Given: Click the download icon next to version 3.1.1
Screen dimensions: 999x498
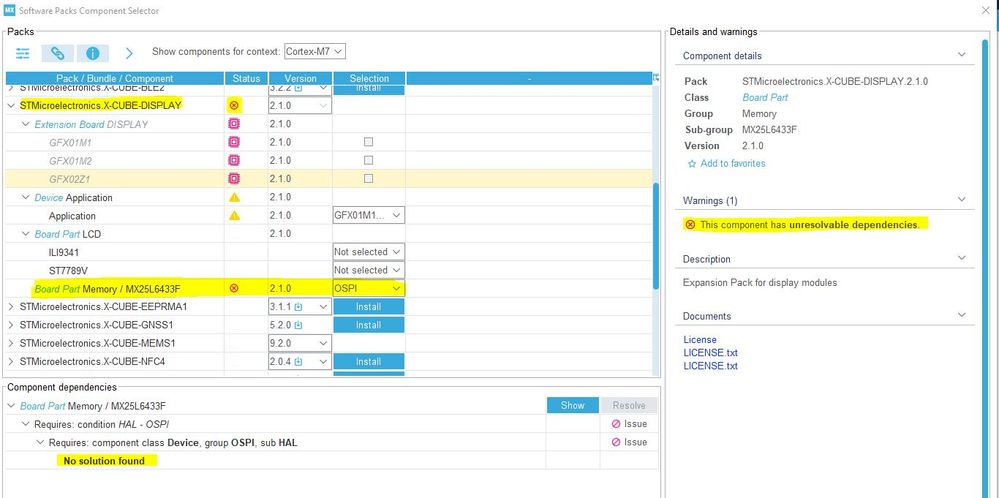Looking at the screenshot, I should (298, 307).
